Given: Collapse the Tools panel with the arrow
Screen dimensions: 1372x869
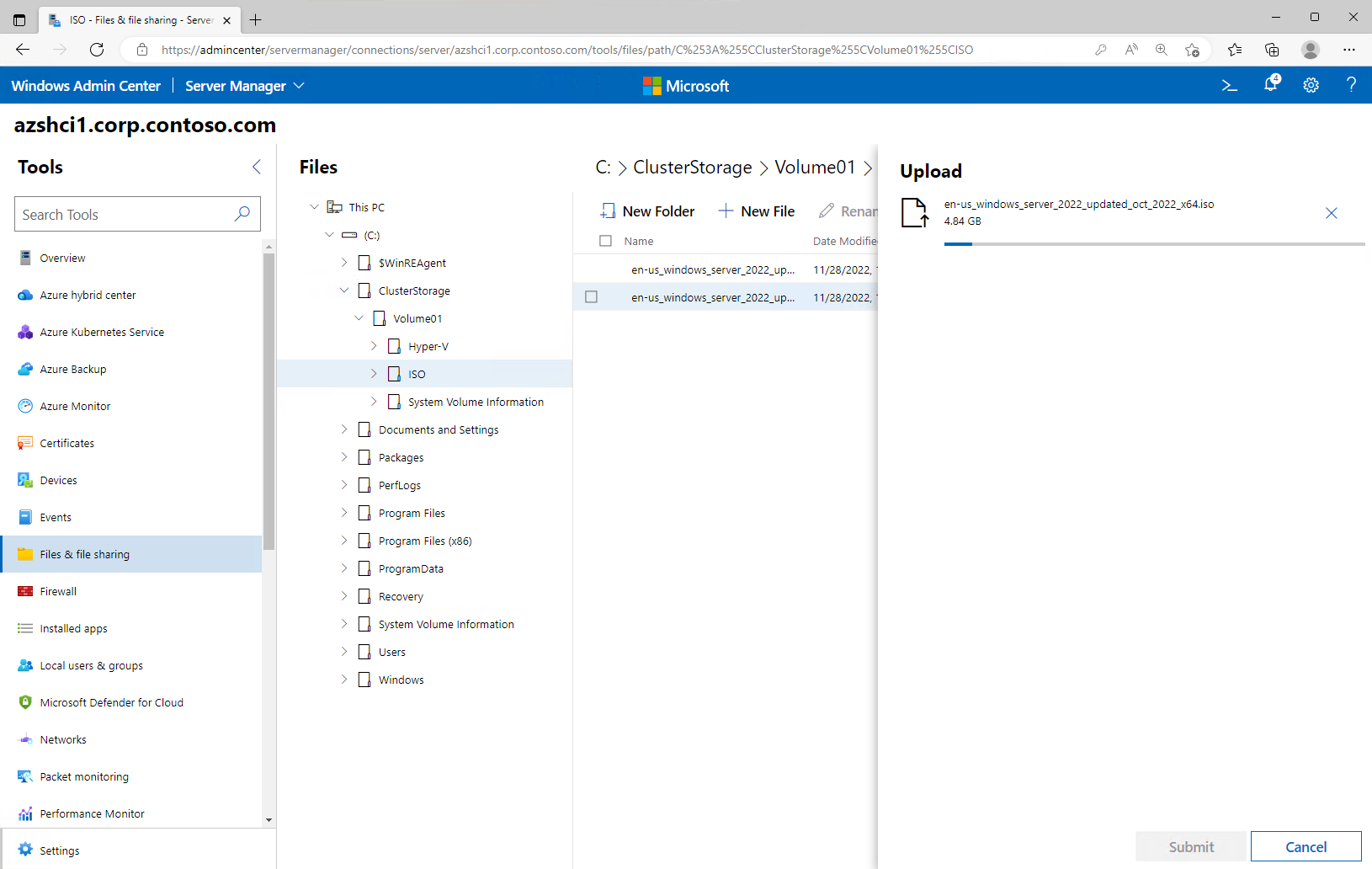Looking at the screenshot, I should pos(257,167).
